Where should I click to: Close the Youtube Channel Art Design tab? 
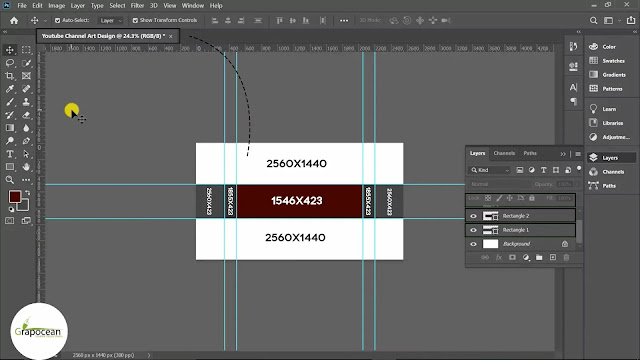(x=171, y=36)
